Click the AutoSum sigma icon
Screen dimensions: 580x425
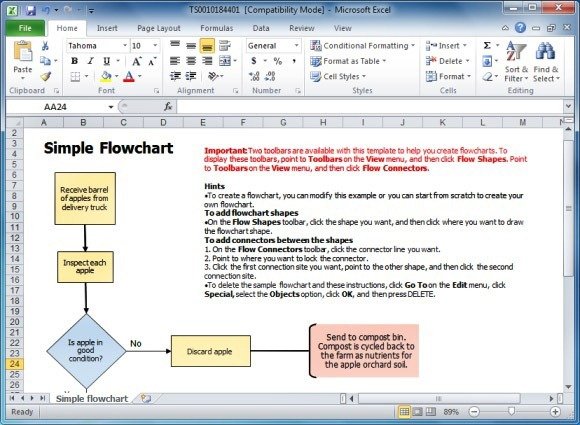487,45
